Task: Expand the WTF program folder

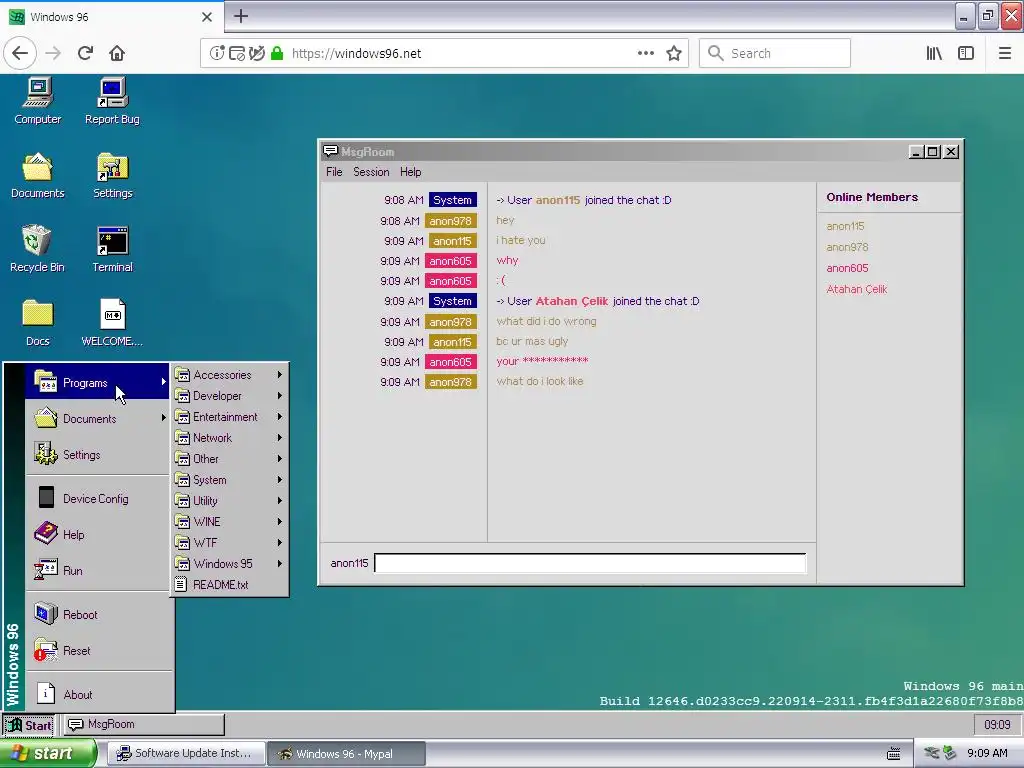Action: (229, 543)
